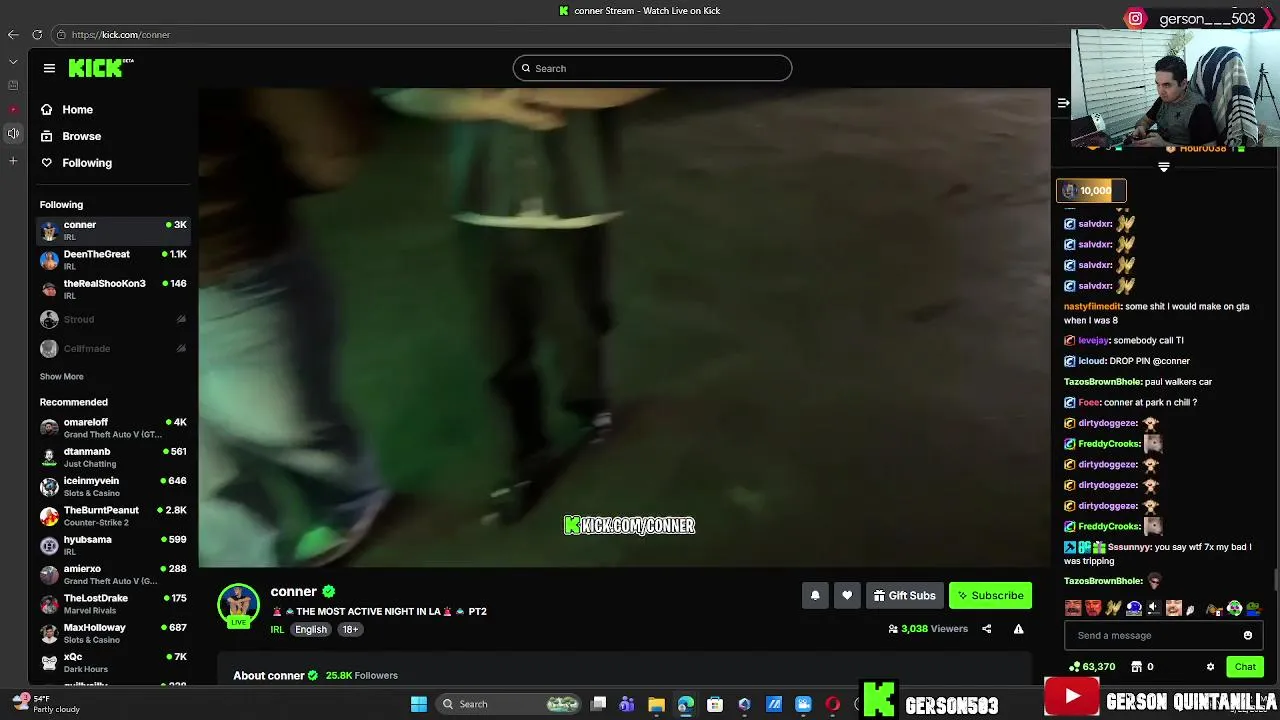Click the live stream video player
Screen dimensions: 1280x720
point(624,327)
